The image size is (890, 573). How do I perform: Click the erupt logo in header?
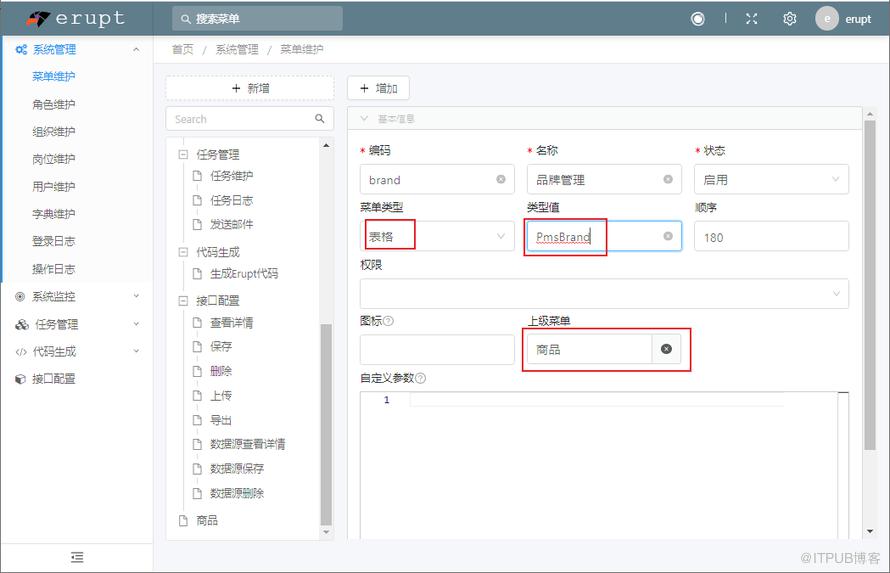point(75,18)
